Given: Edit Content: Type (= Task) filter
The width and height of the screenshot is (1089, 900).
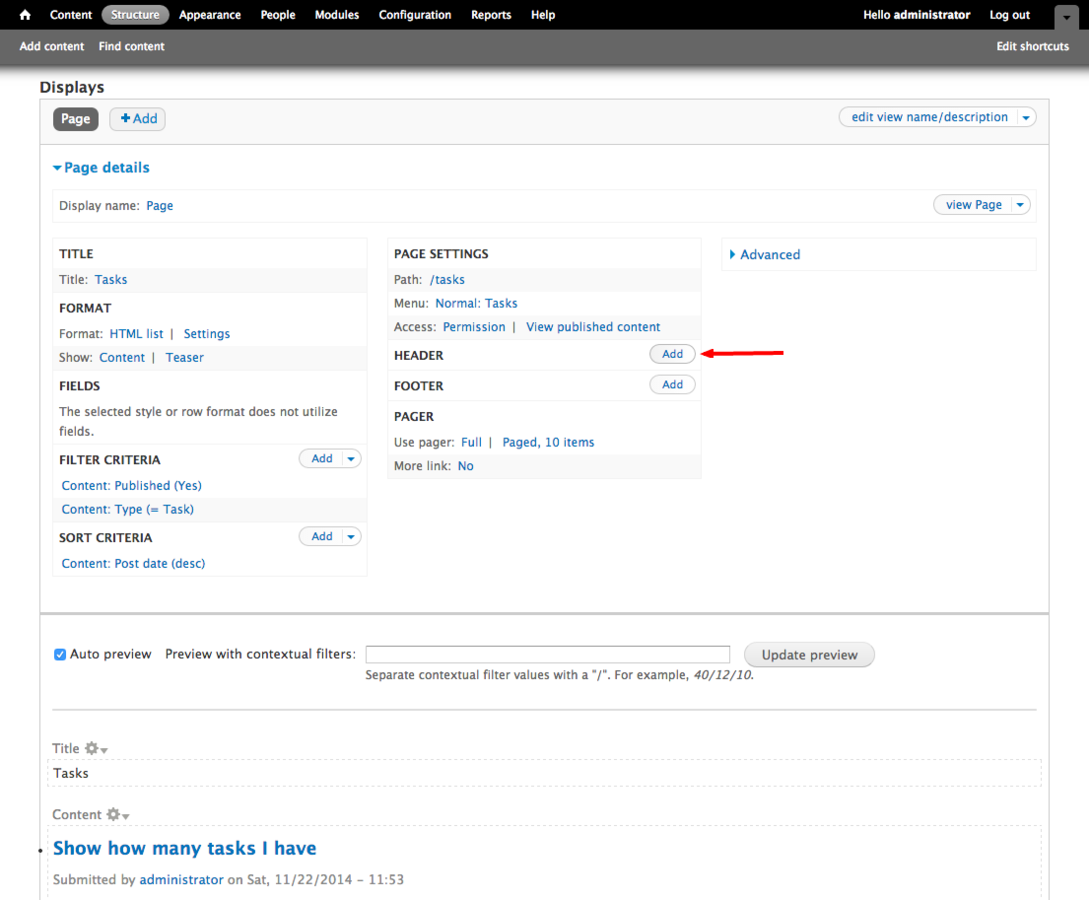Looking at the screenshot, I should [128, 509].
